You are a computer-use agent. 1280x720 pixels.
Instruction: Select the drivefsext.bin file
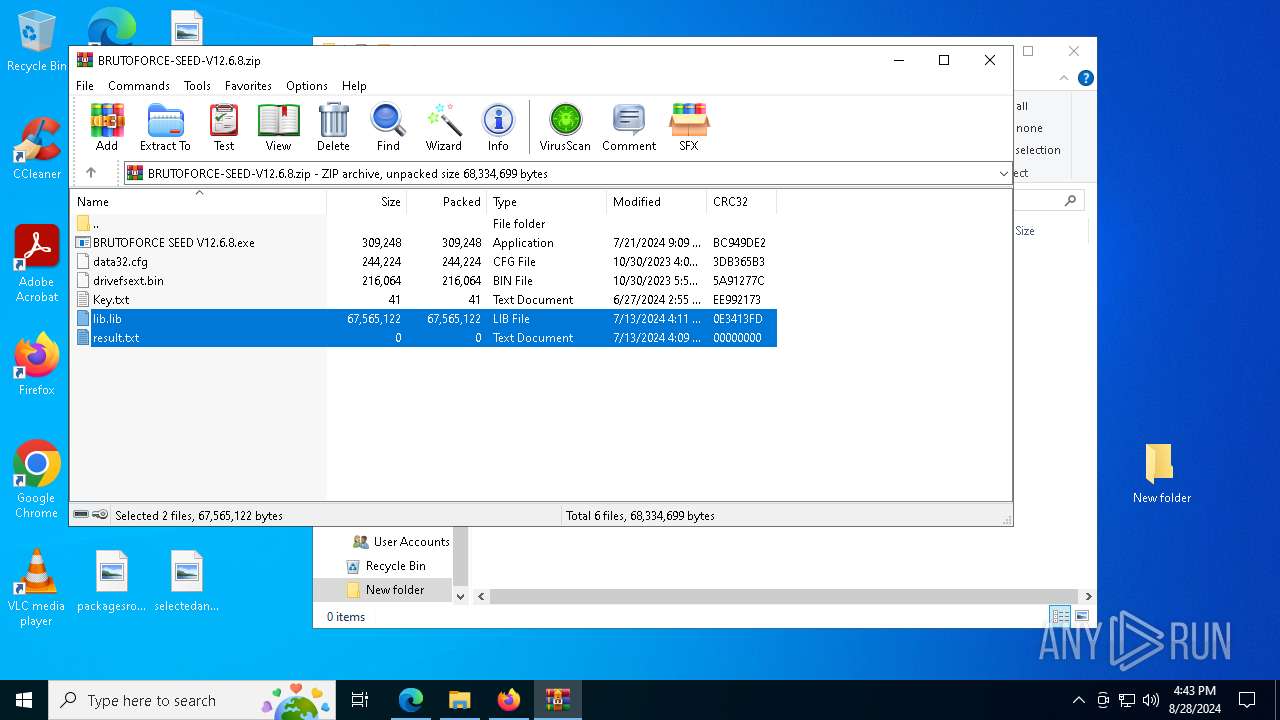(425, 281)
